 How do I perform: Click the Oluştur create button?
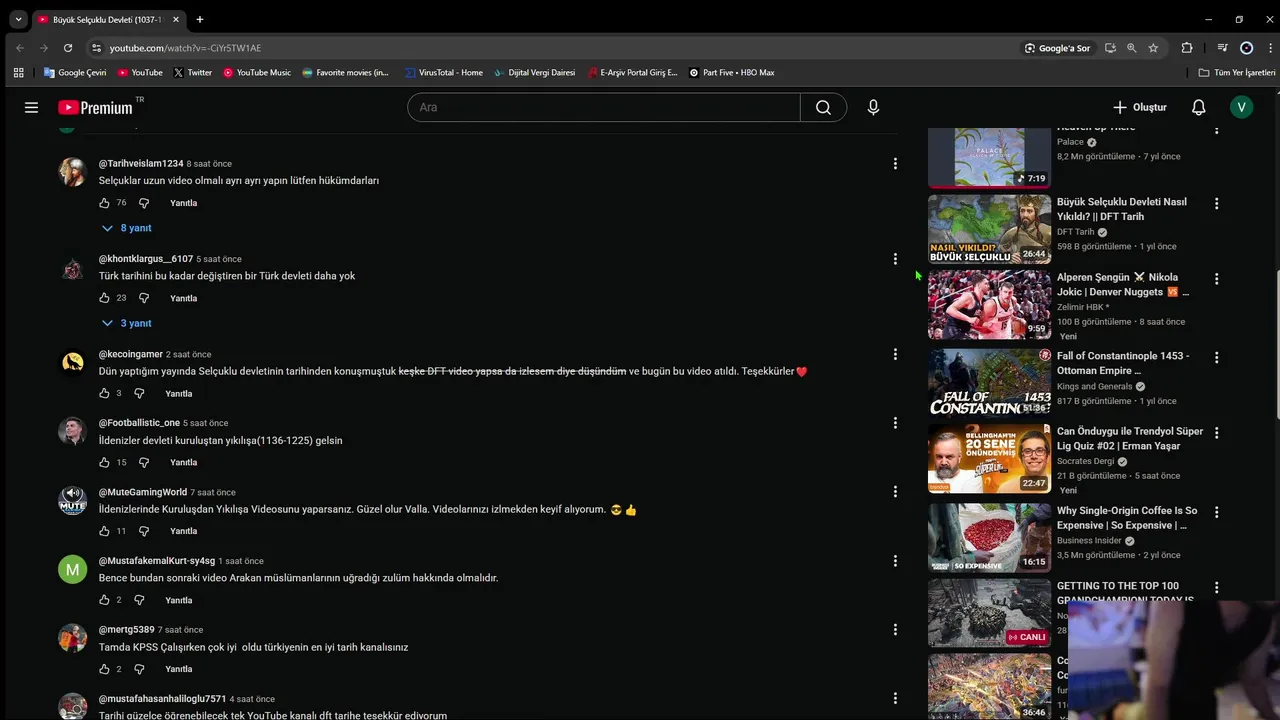[x=1139, y=107]
